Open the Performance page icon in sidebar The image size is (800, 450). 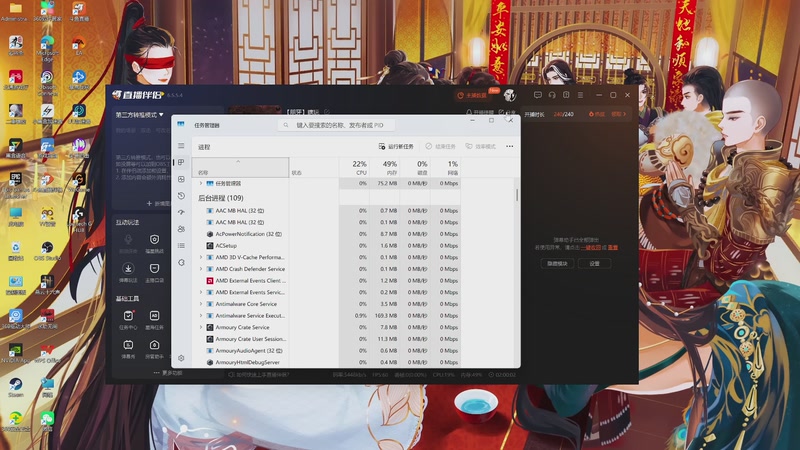point(181,179)
